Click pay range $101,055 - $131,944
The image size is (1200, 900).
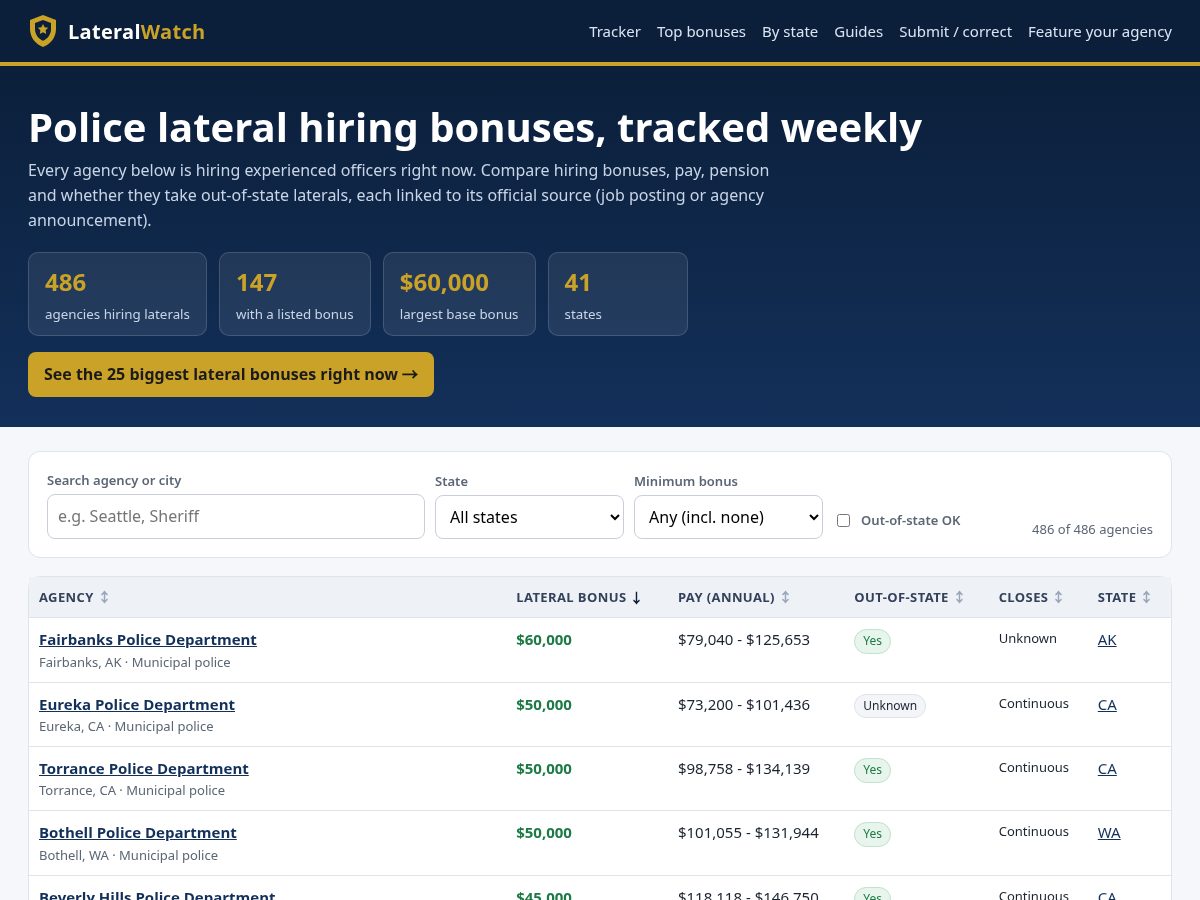coord(748,832)
